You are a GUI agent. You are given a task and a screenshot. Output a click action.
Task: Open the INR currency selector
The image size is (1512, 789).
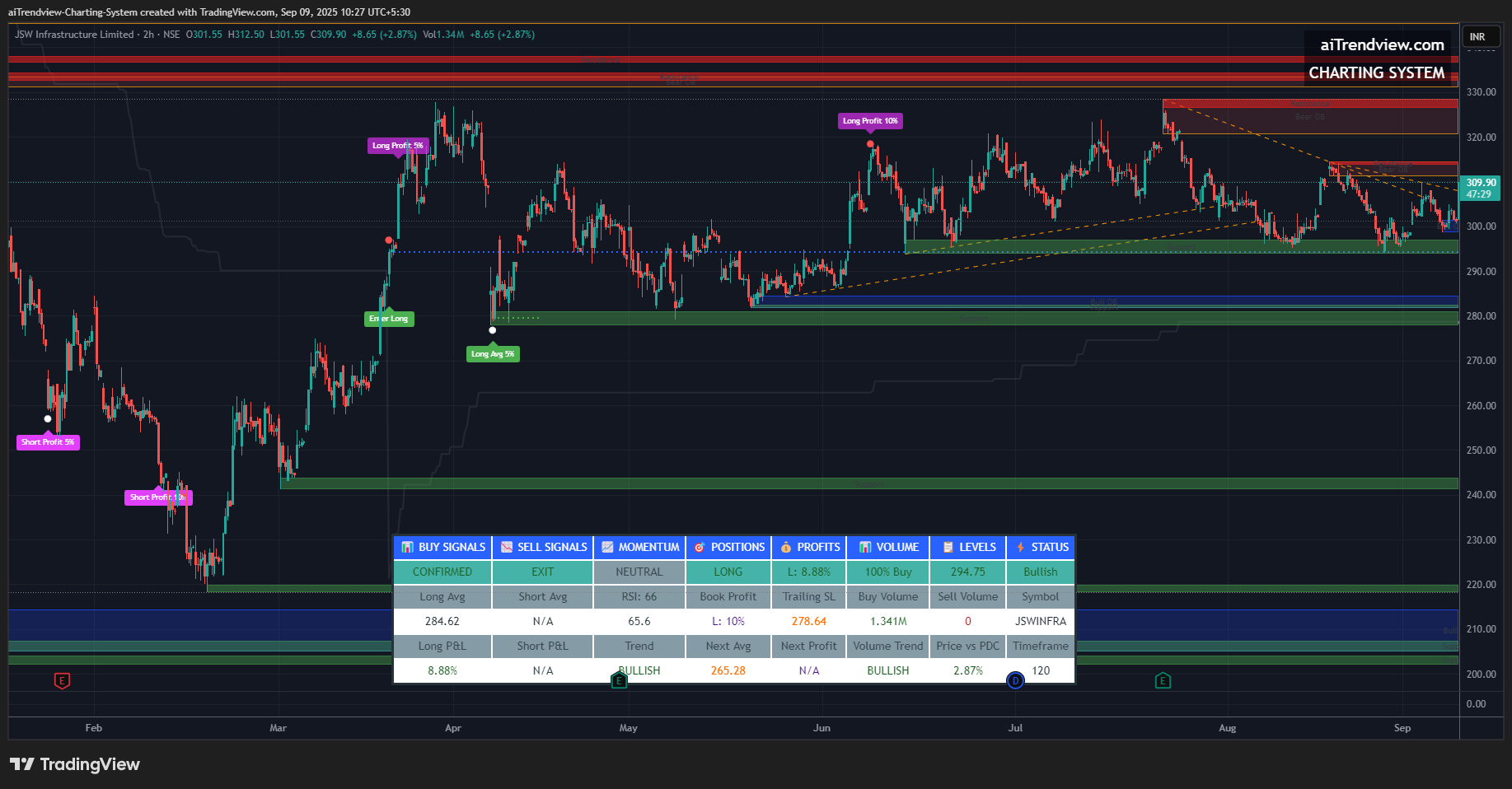1477,37
